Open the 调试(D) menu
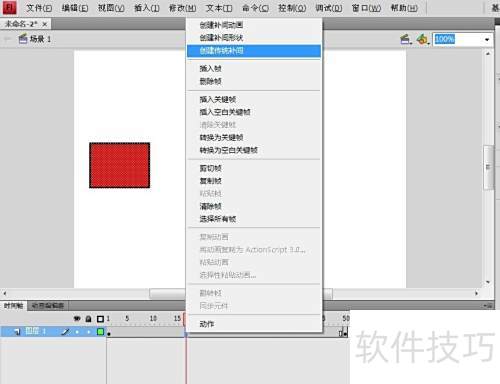 329,8
